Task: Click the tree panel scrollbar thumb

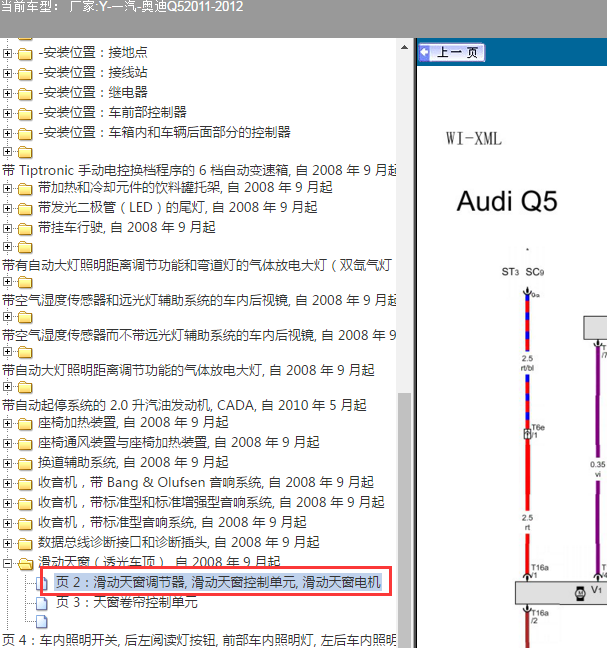Action: coord(404,519)
